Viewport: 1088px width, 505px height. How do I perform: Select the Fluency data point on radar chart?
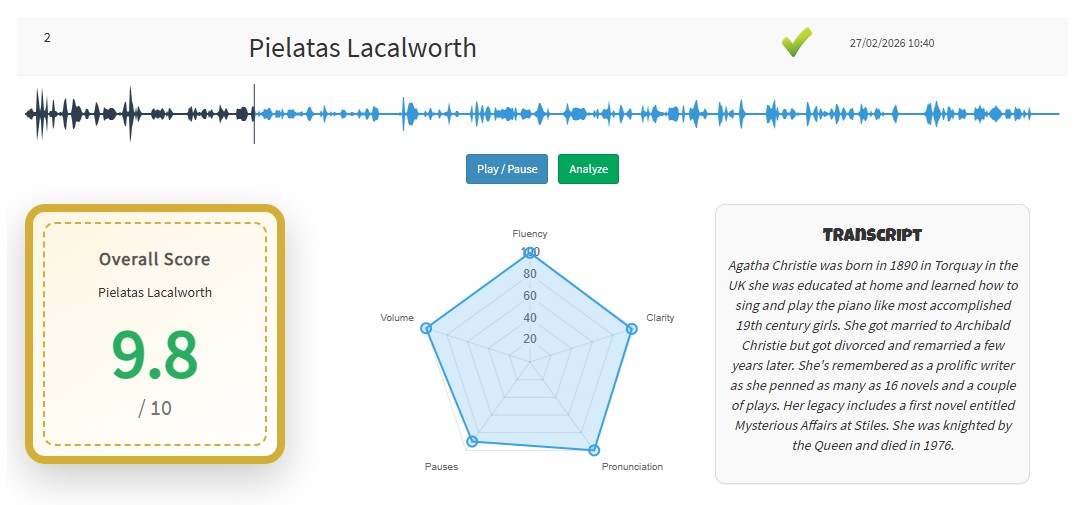pyautogui.click(x=529, y=253)
